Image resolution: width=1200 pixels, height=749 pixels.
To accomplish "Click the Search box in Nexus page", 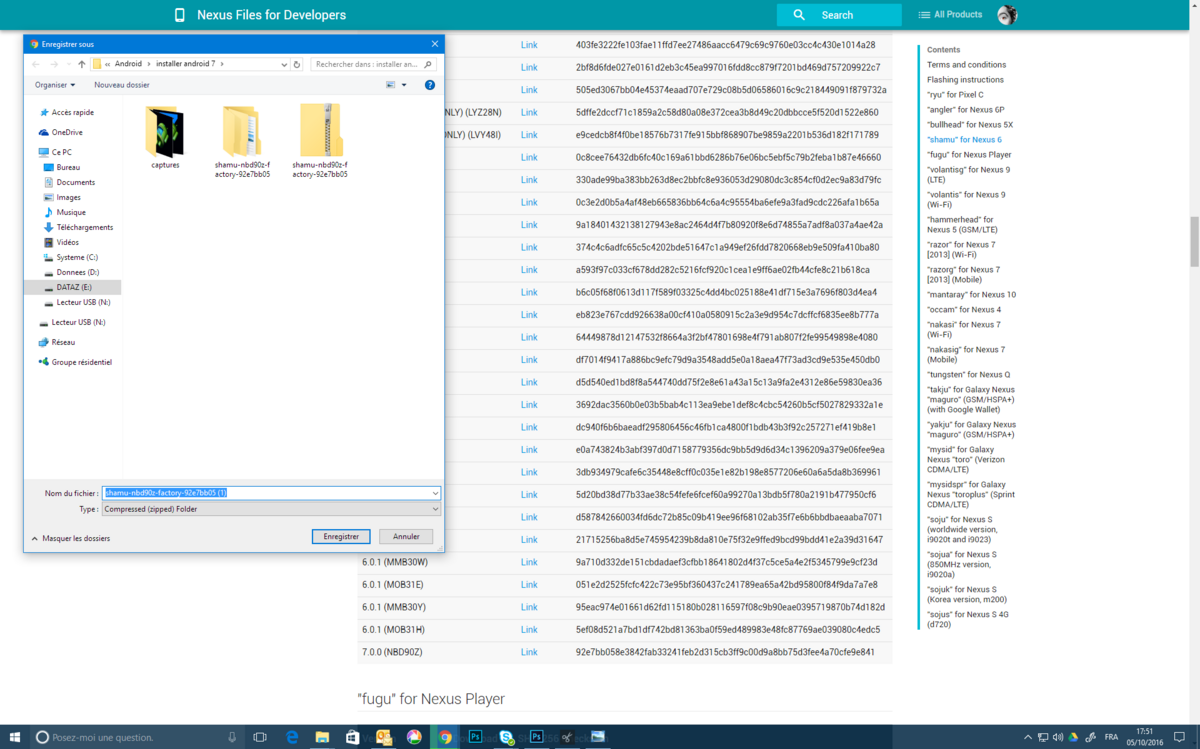I will 839,15.
